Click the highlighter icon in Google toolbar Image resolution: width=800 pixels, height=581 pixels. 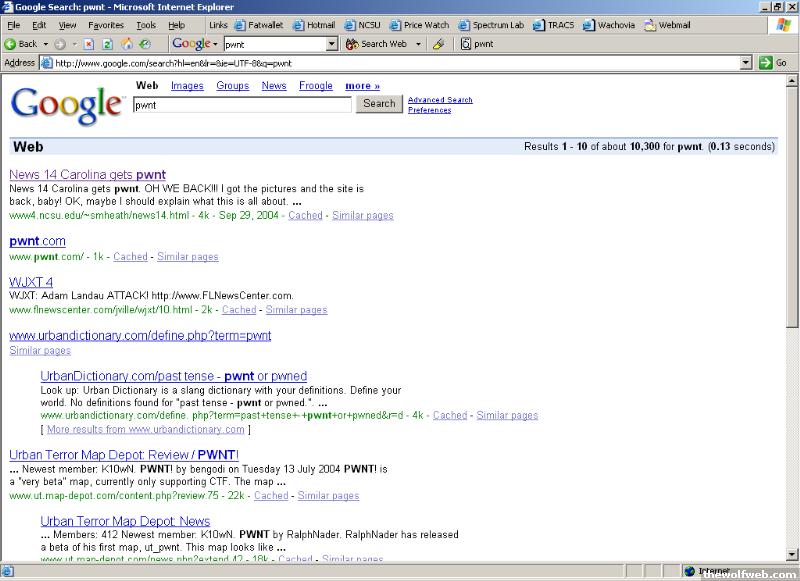coord(438,44)
